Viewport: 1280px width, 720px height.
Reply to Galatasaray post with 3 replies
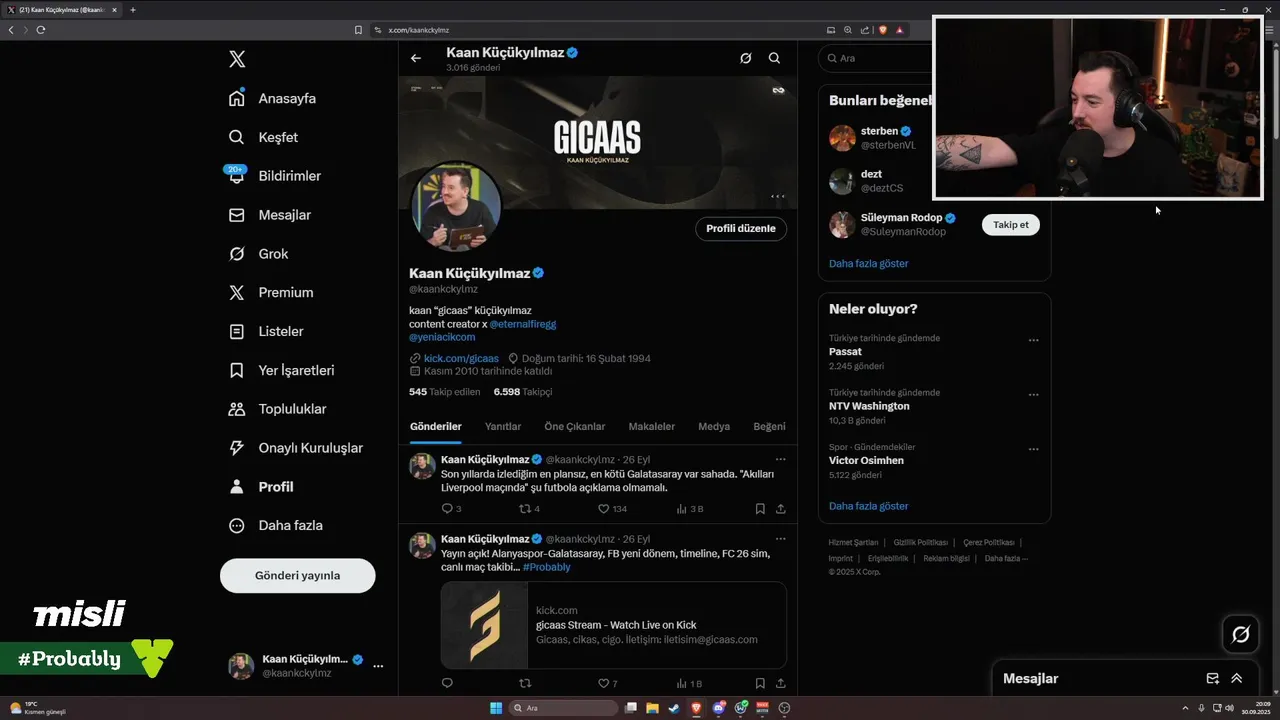451,509
